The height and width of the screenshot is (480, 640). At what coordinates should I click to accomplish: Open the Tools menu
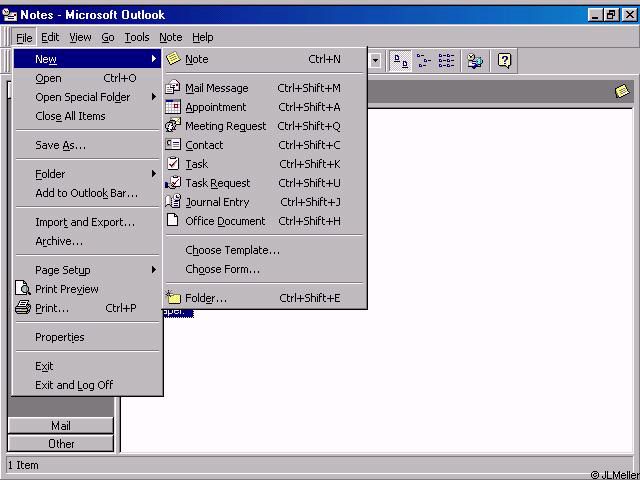click(x=137, y=38)
